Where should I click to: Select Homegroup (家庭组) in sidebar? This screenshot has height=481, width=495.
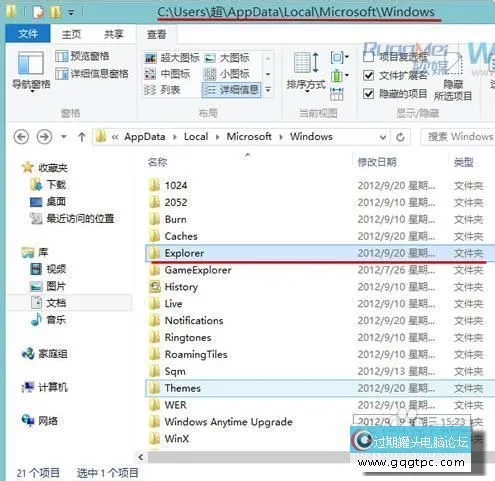point(45,354)
